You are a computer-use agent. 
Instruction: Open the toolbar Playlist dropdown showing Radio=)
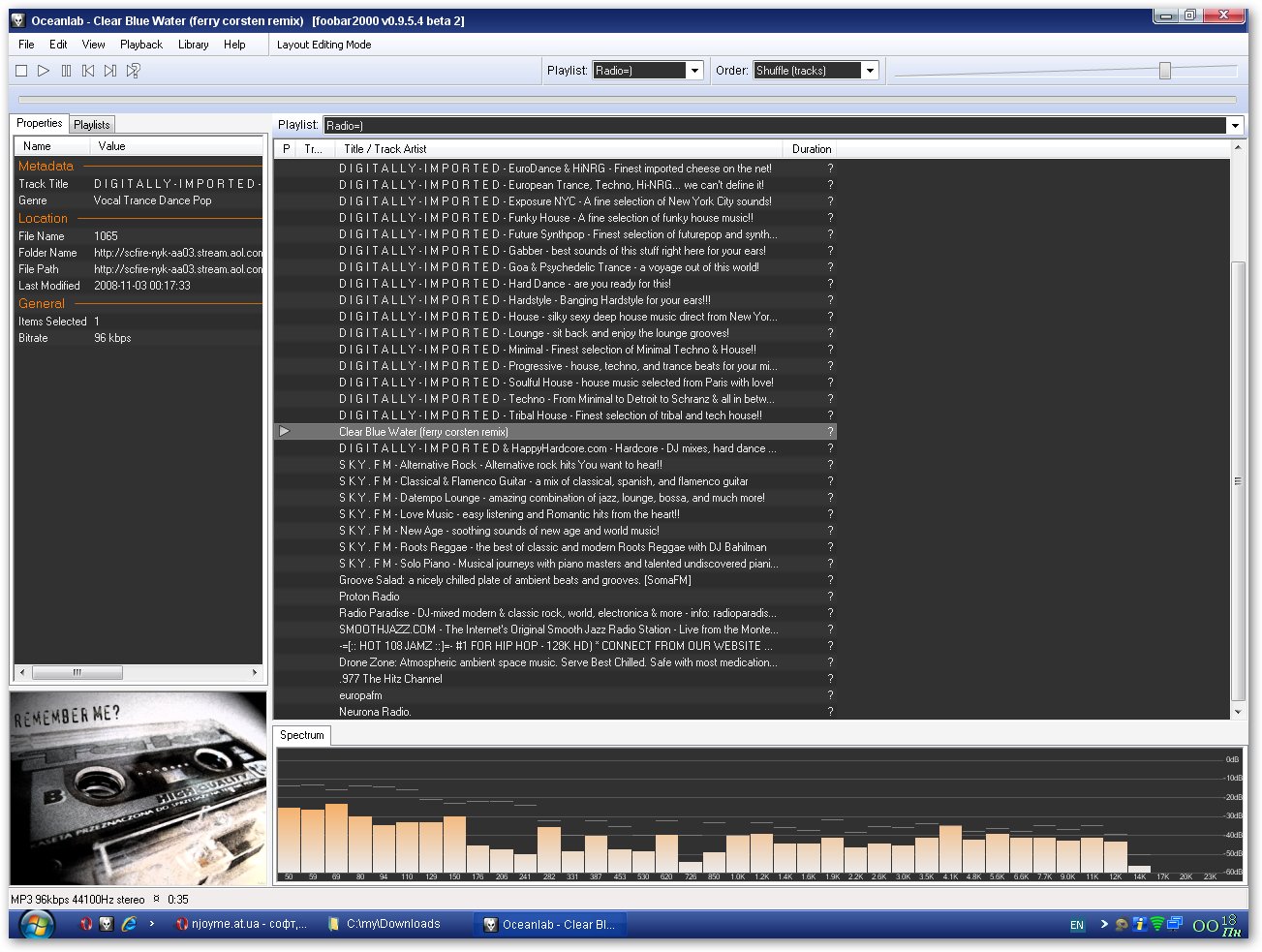648,71
